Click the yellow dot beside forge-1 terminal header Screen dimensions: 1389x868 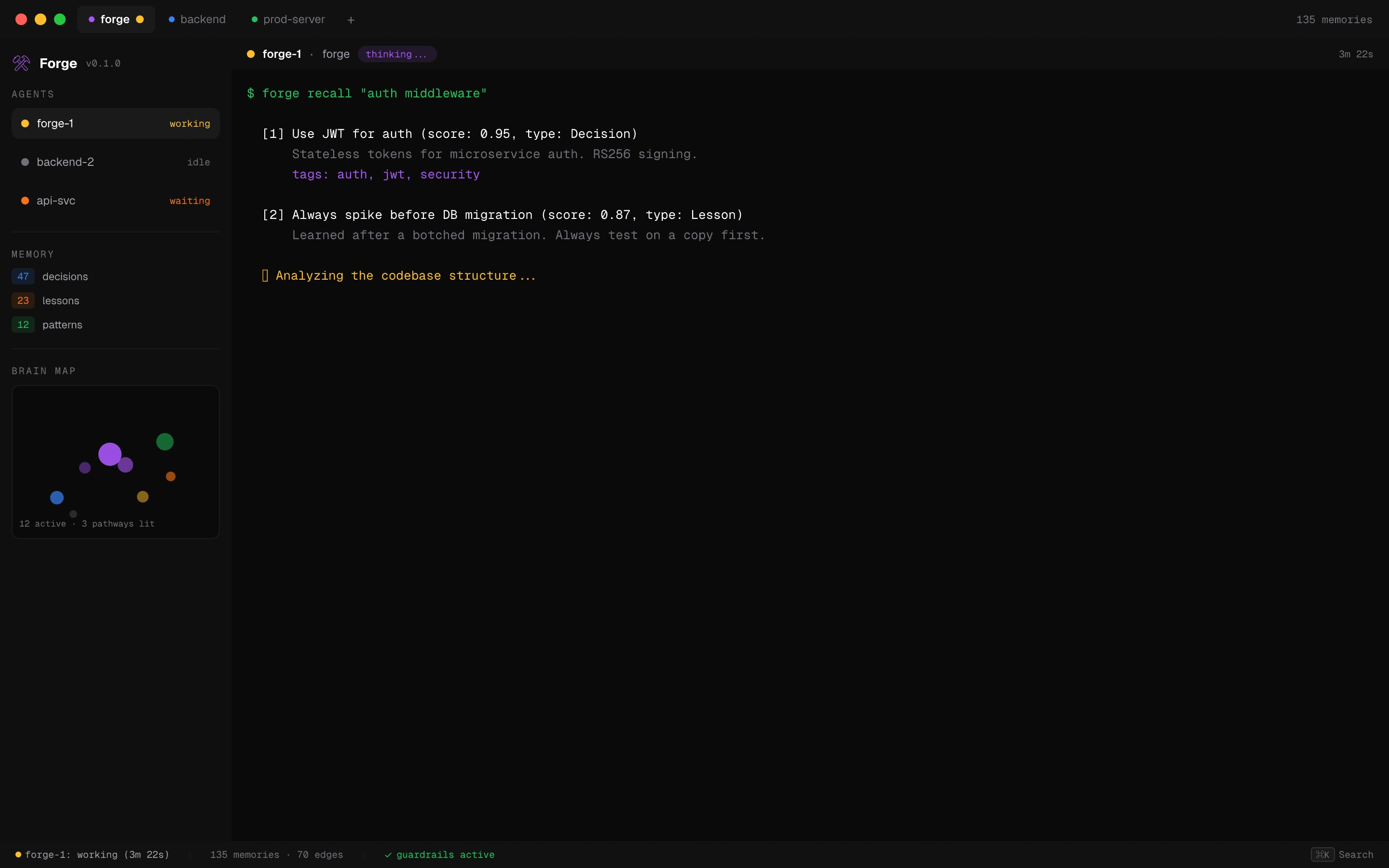click(x=250, y=54)
